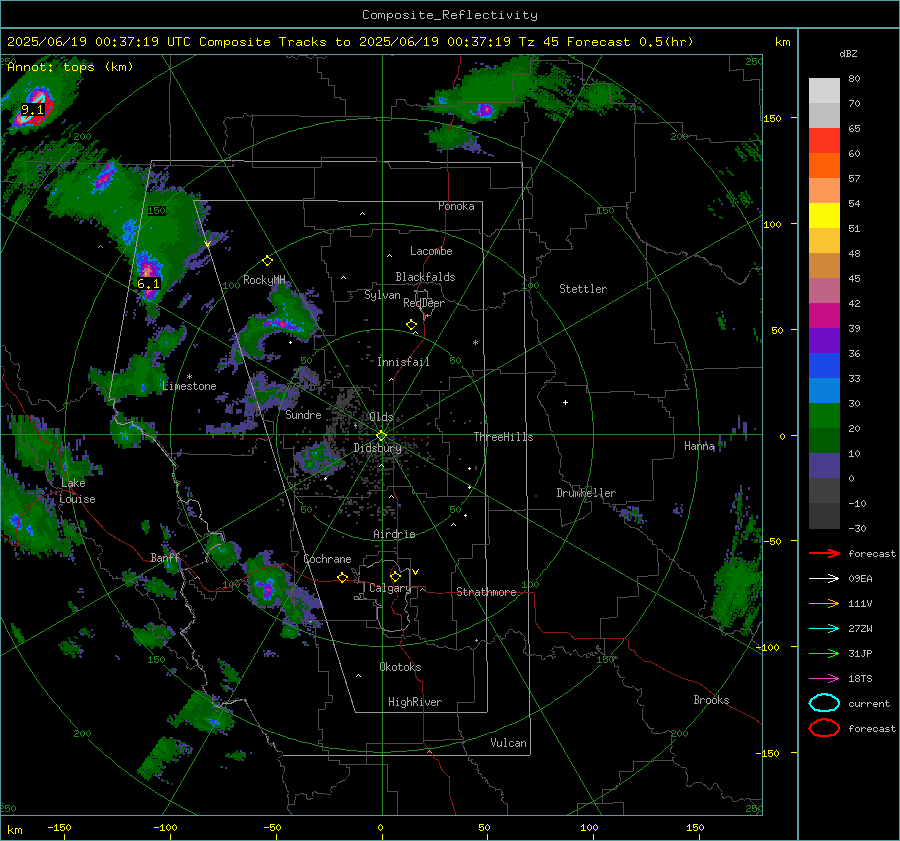900x841 pixels.
Task: Select the Vulcan map label
Action: pyautogui.click(x=508, y=742)
